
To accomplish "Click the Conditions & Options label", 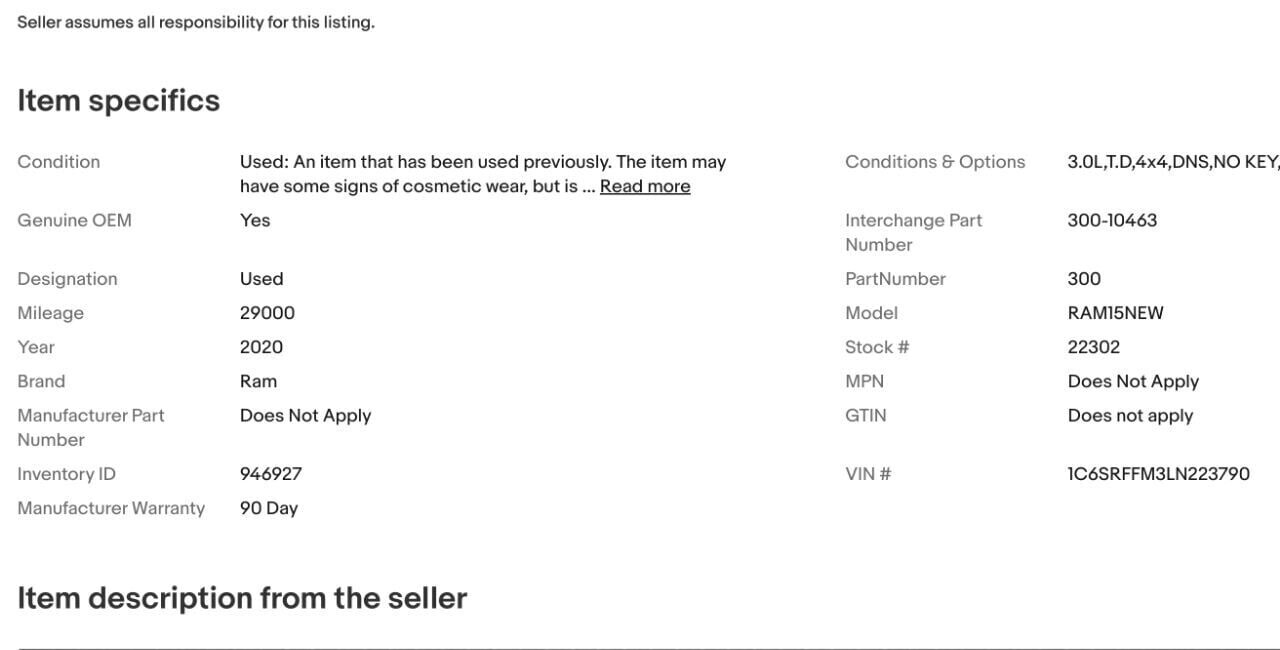I will (935, 162).
